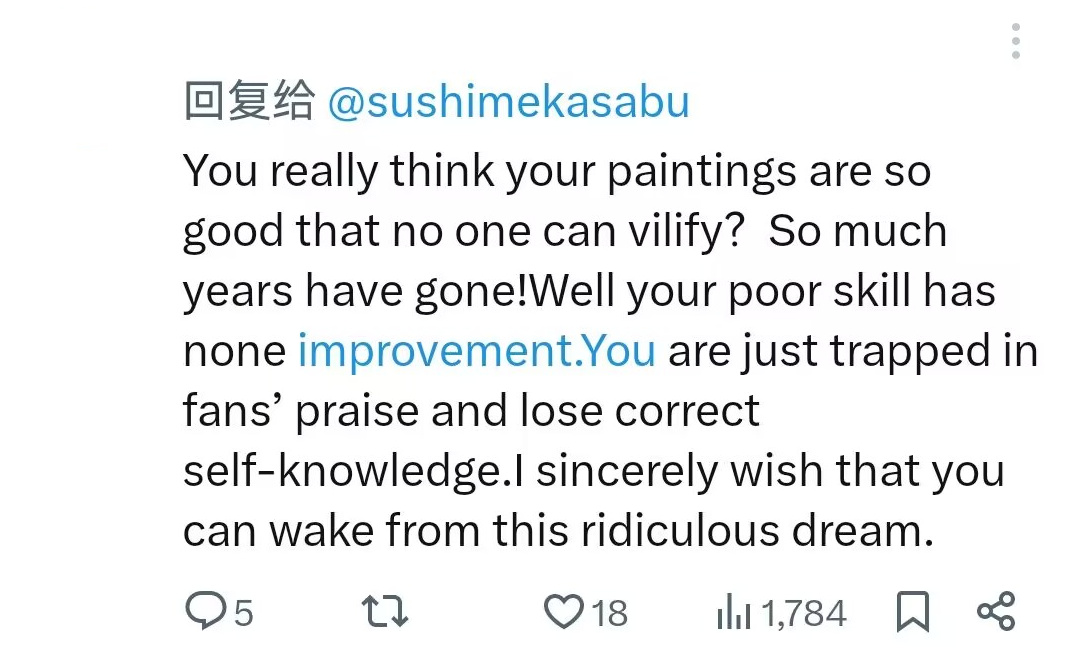Share the tweet using the share icon
The height and width of the screenshot is (661, 1076).
click(x=995, y=610)
